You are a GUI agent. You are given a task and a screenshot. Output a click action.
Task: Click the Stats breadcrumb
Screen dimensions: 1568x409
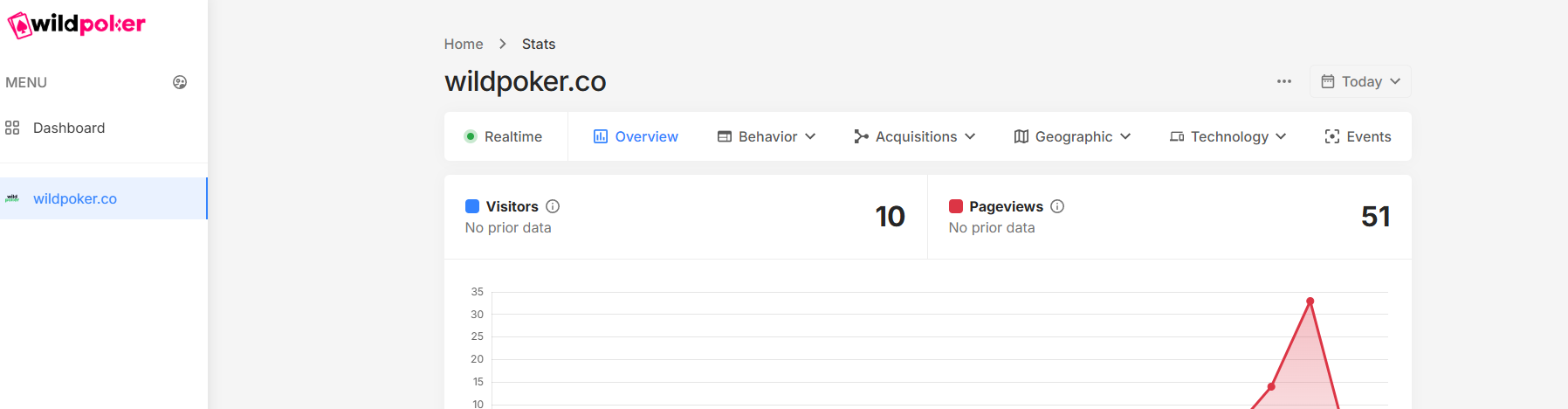539,44
